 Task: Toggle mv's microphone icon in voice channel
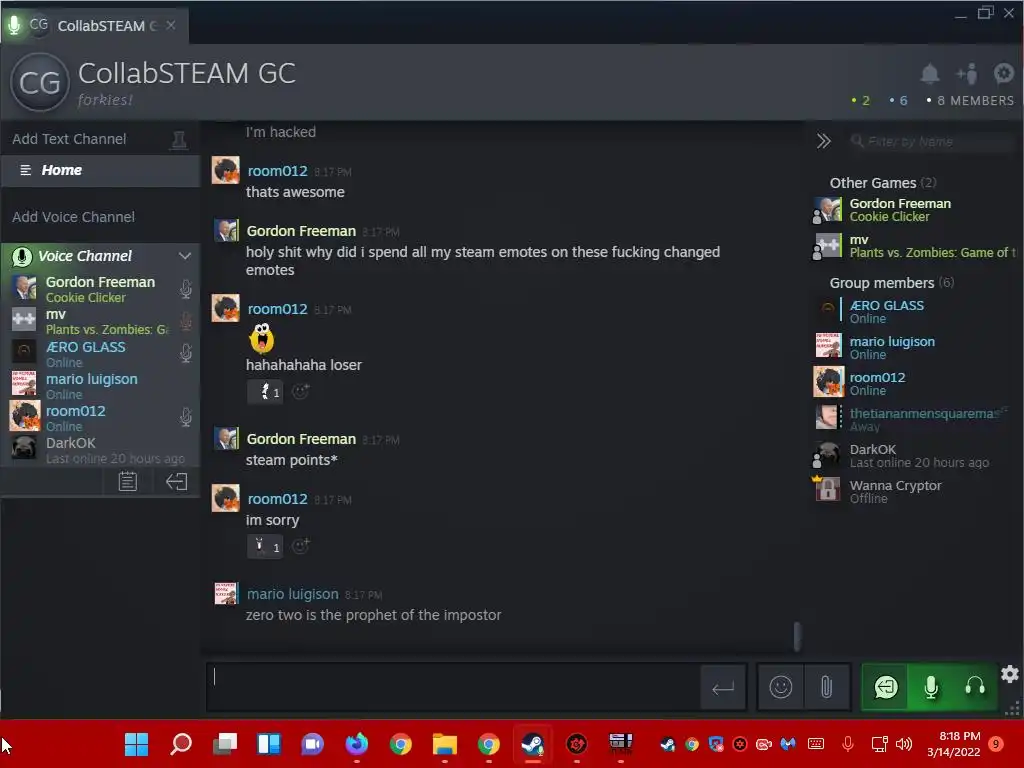(185, 321)
